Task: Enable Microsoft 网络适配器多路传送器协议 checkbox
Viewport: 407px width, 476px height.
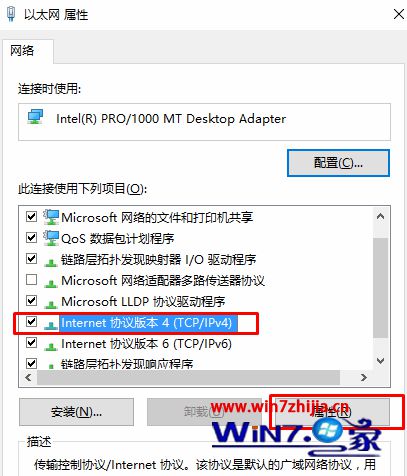Action: click(31, 279)
